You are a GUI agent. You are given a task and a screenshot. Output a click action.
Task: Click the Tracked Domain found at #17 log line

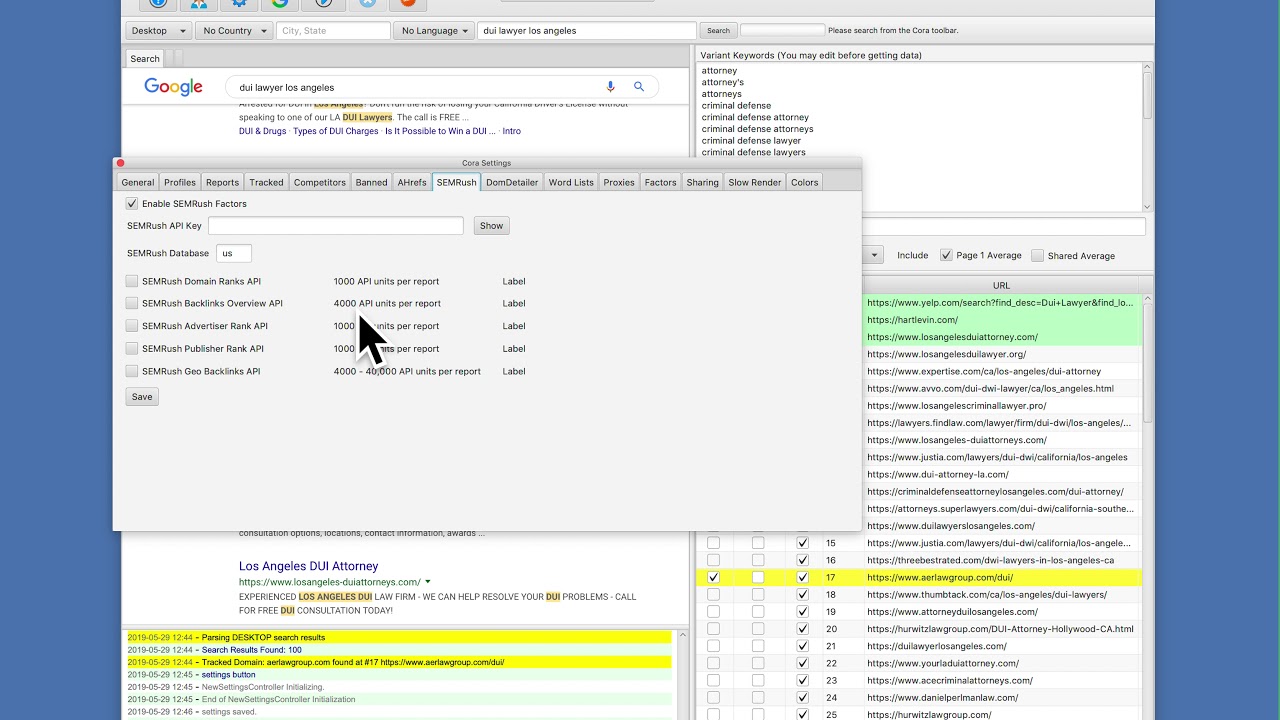click(398, 662)
